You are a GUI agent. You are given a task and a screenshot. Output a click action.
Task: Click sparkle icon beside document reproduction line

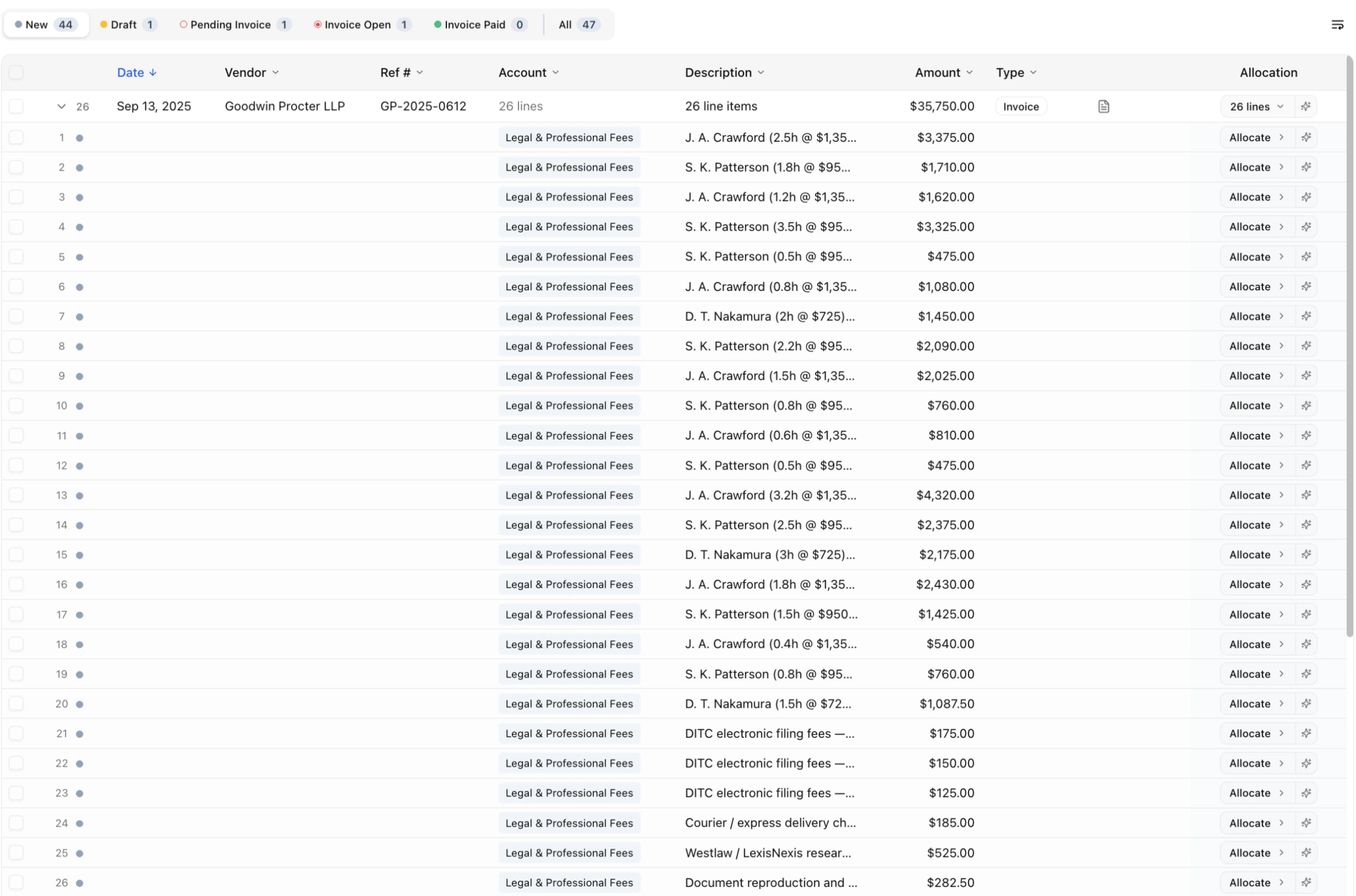coord(1307,882)
